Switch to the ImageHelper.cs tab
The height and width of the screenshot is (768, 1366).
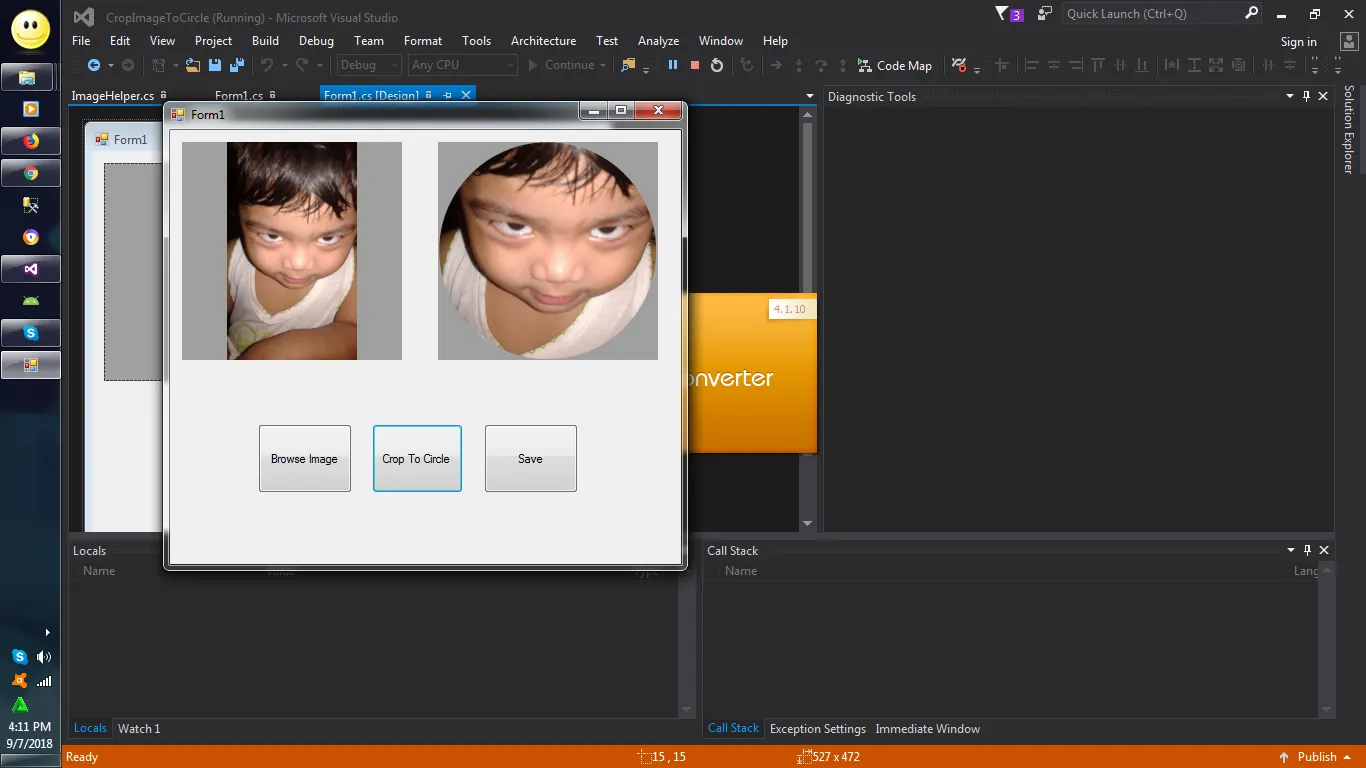coord(112,96)
